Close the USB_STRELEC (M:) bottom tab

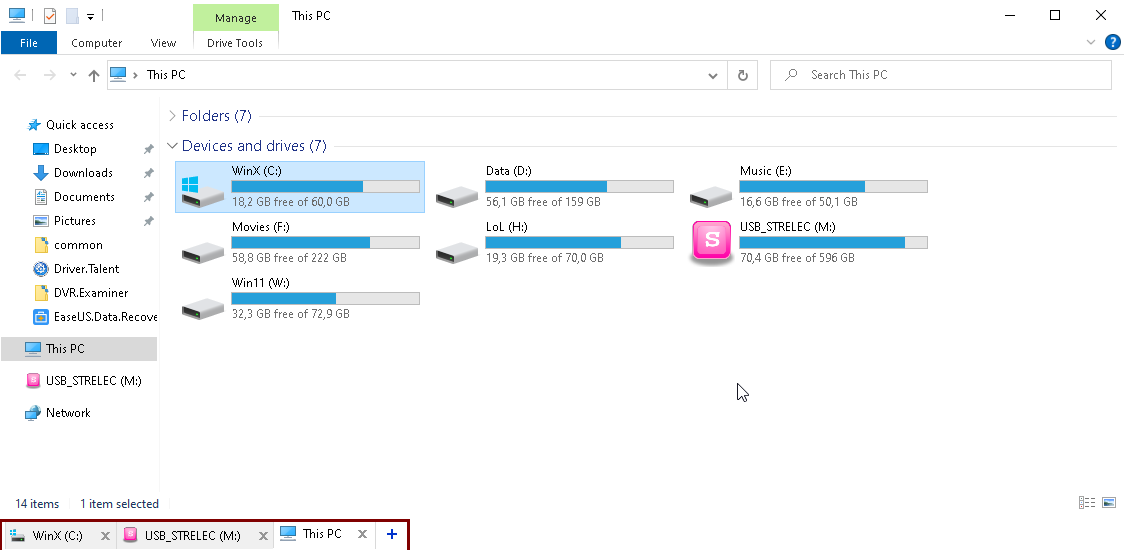(263, 536)
